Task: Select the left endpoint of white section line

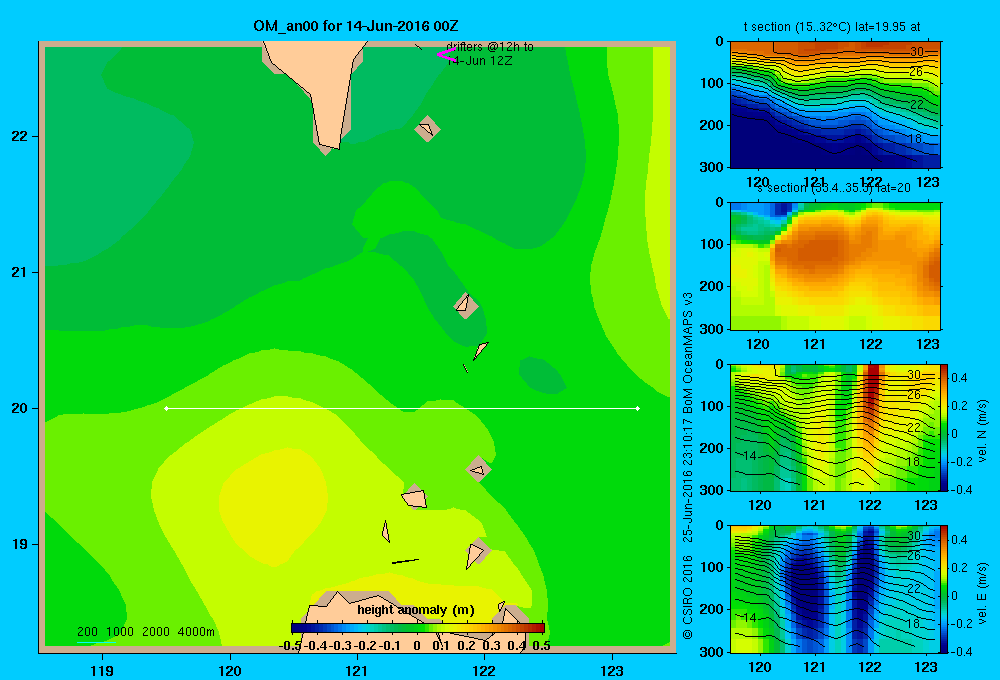Action: pos(166,408)
